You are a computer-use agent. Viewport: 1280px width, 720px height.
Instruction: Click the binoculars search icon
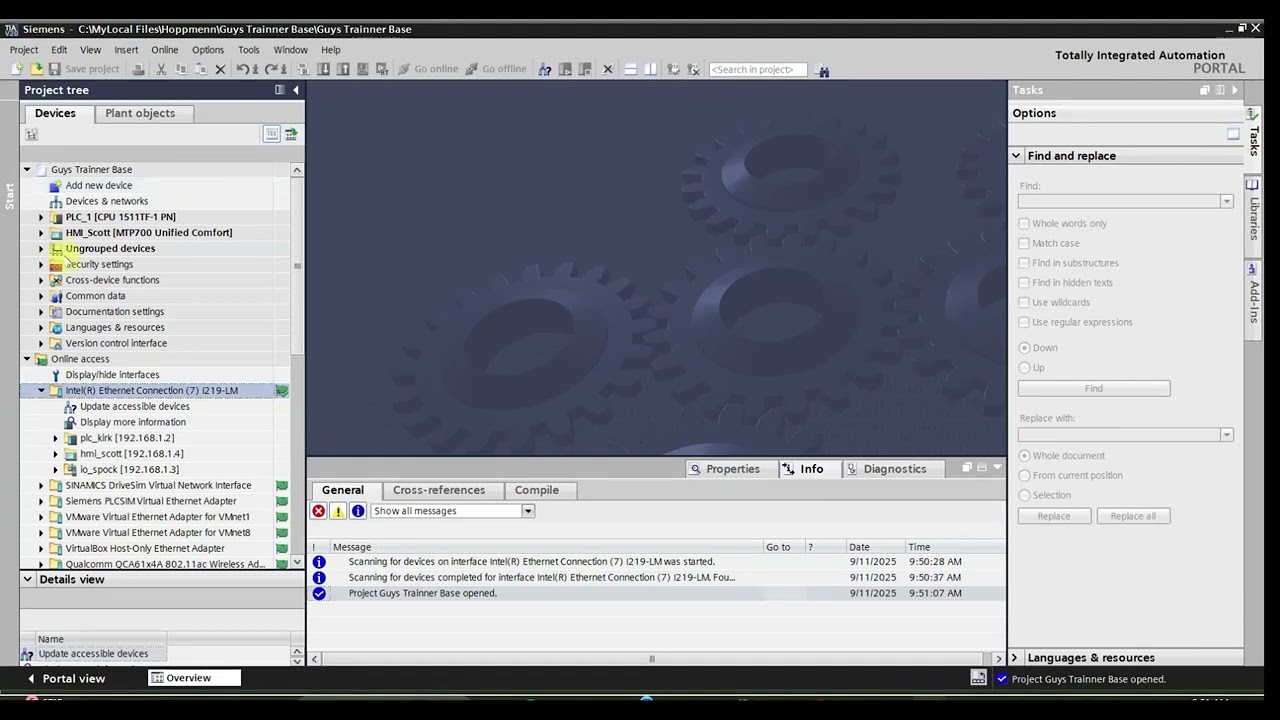tap(822, 70)
